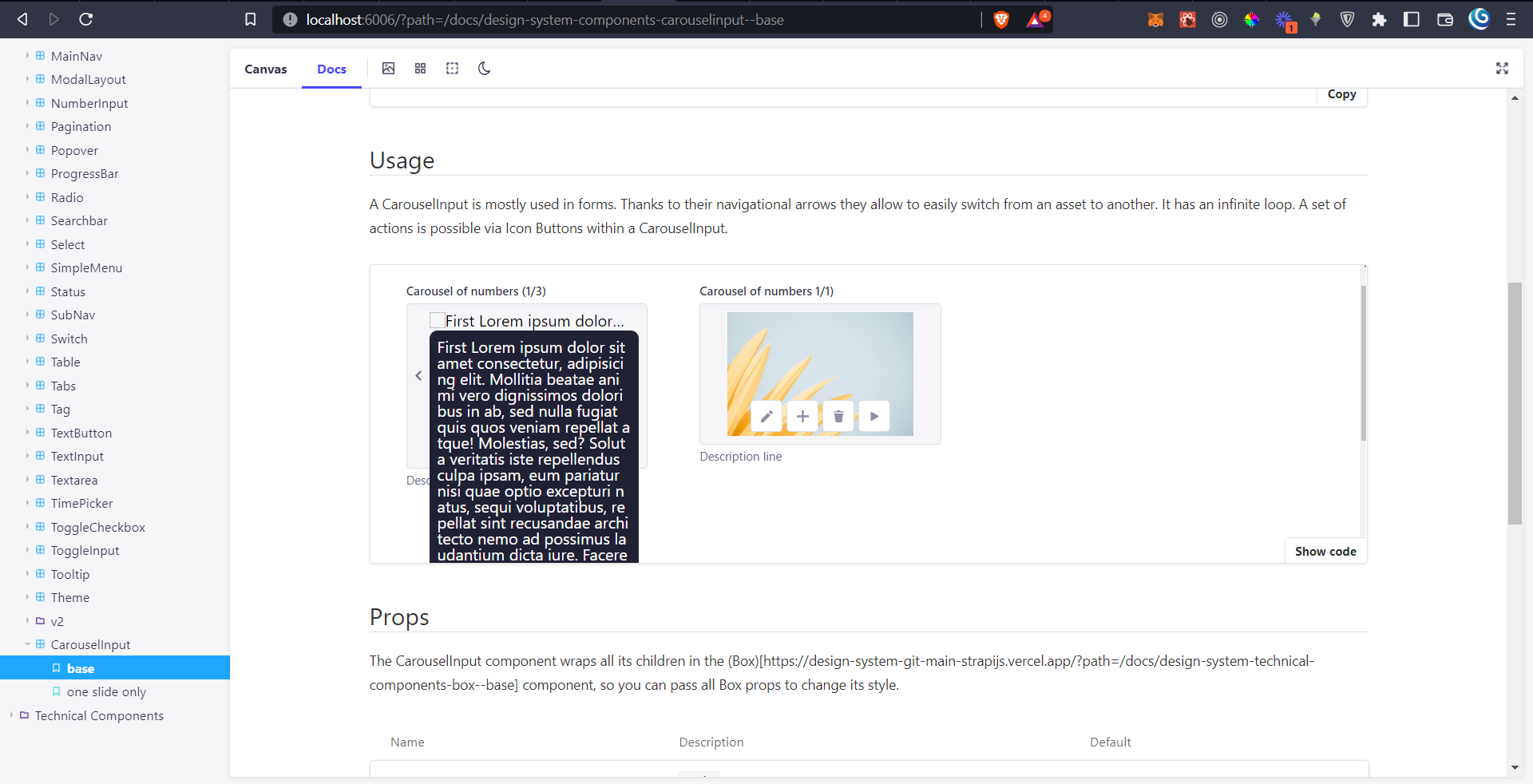Image resolution: width=1533 pixels, height=784 pixels.
Task: Check the First Lorem ipsum slide checkbox
Action: pos(437,319)
